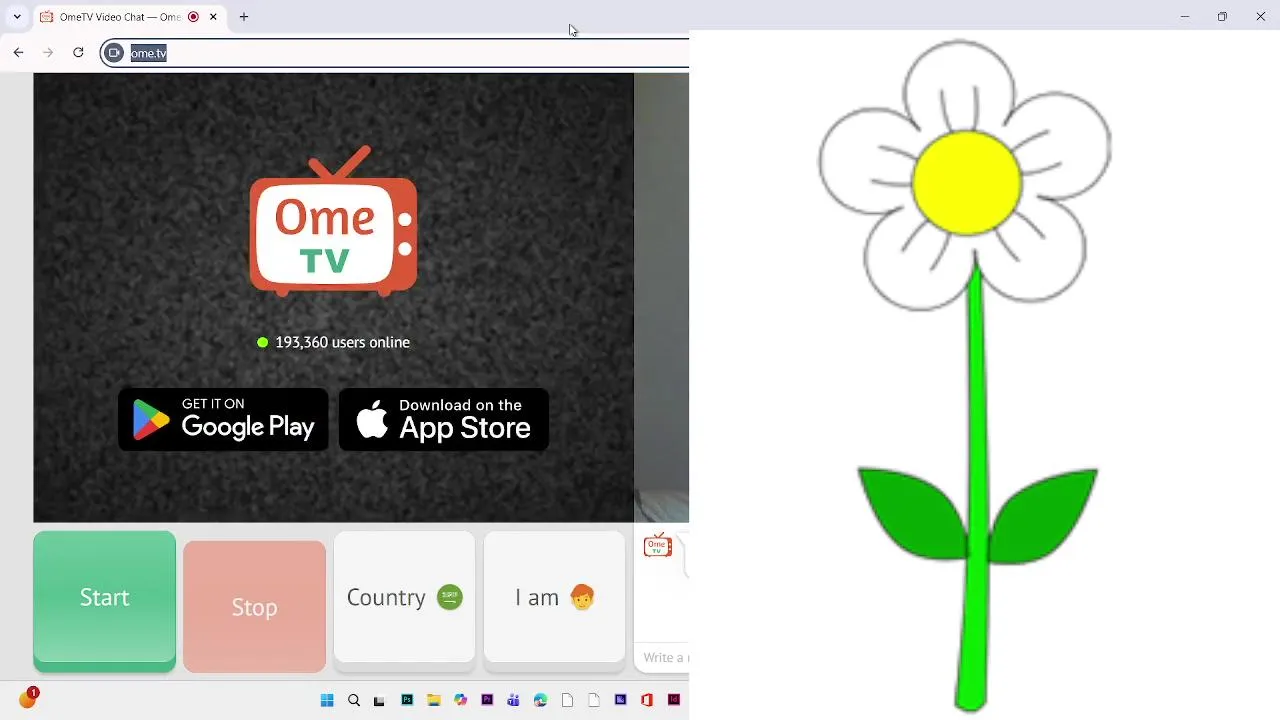Open Copilot from the taskbar
1280x720 pixels.
coord(460,700)
